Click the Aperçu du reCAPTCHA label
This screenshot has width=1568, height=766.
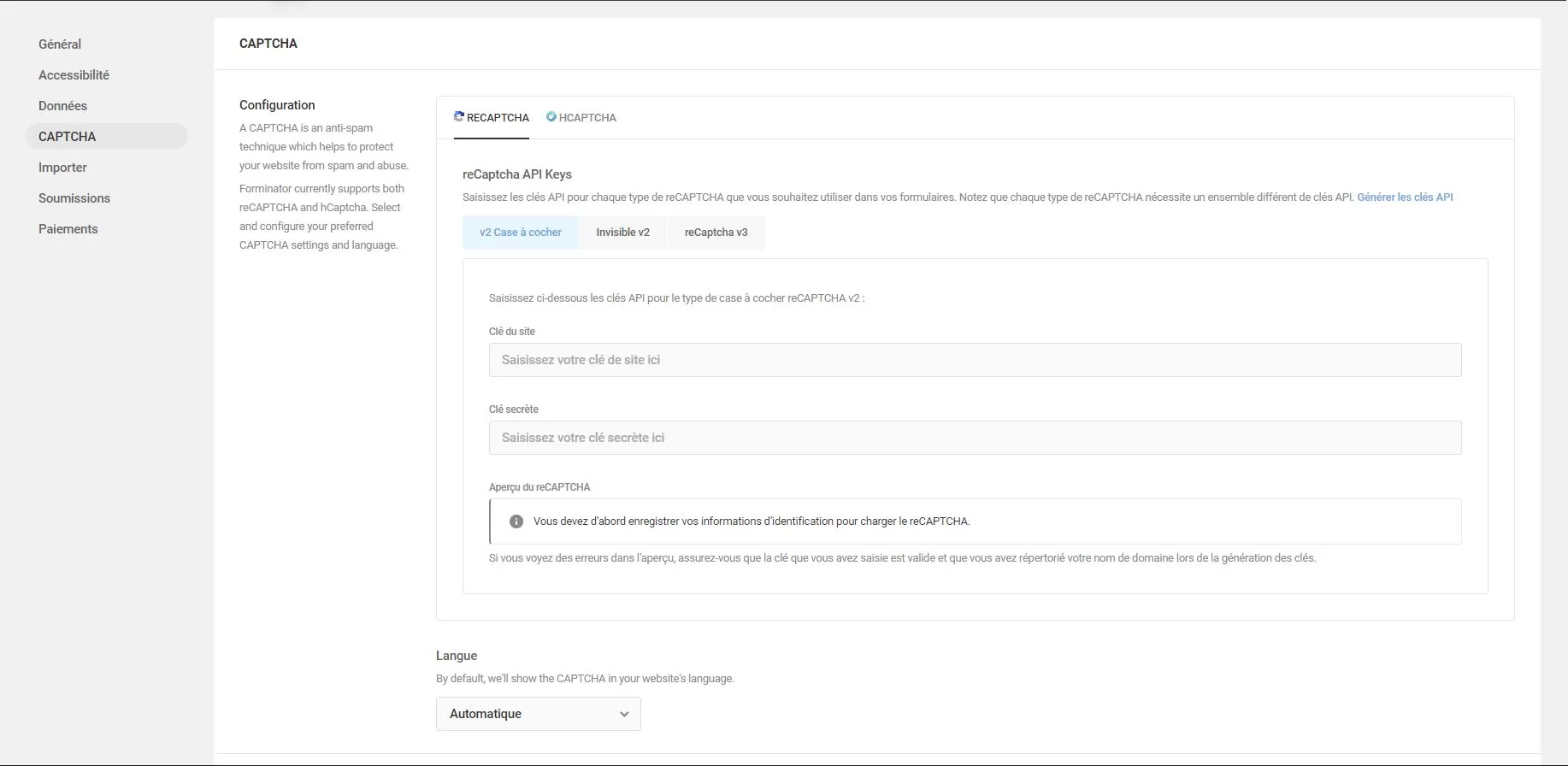[539, 487]
